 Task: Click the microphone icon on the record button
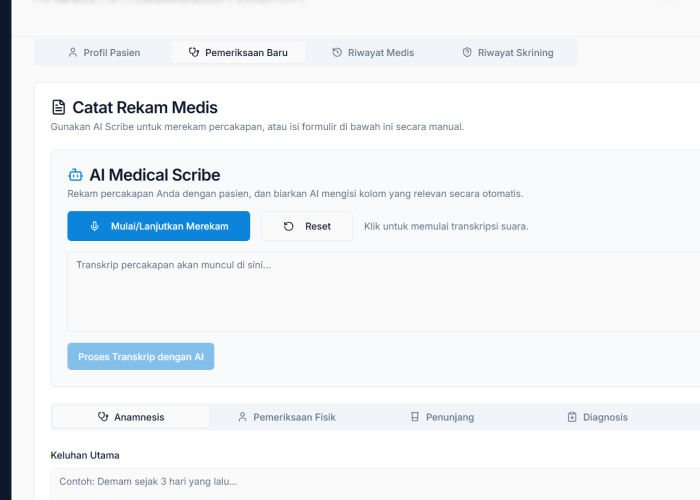pos(95,226)
